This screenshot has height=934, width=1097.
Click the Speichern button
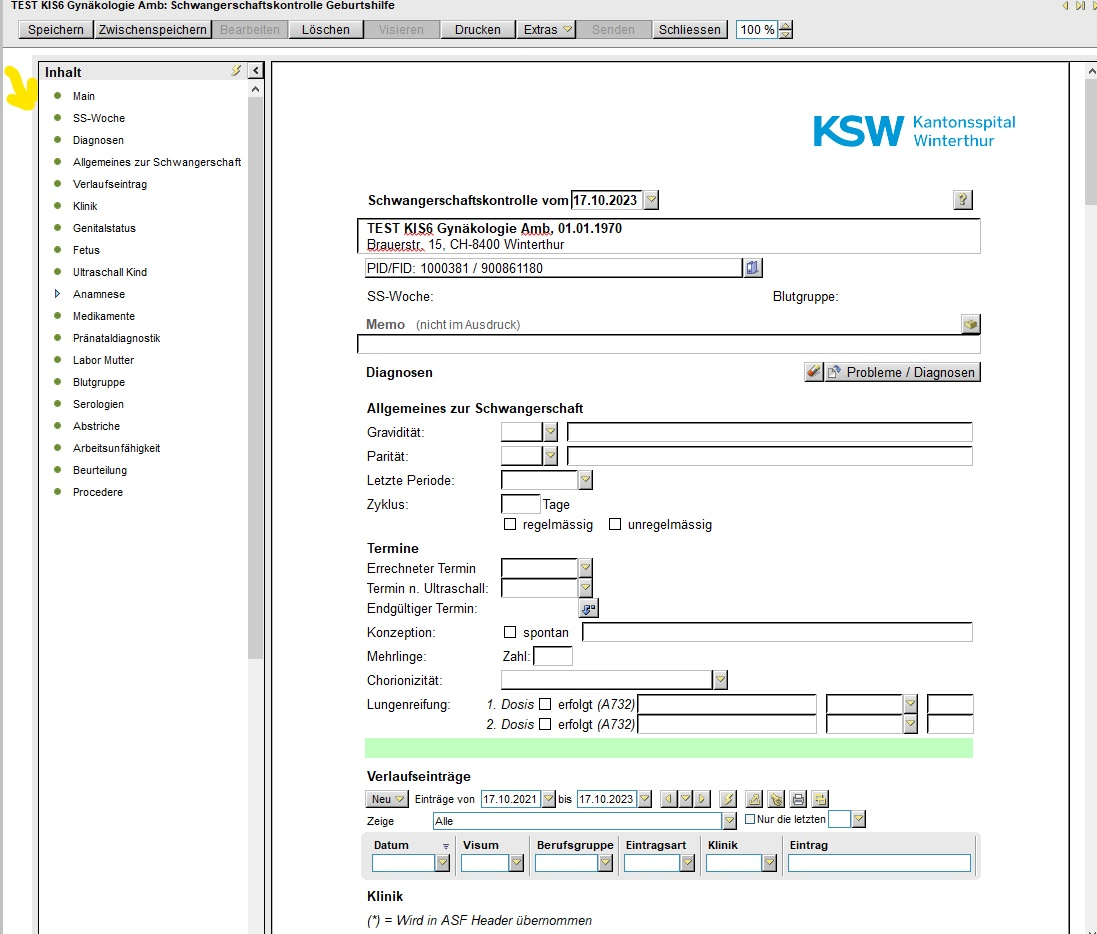coord(56,29)
